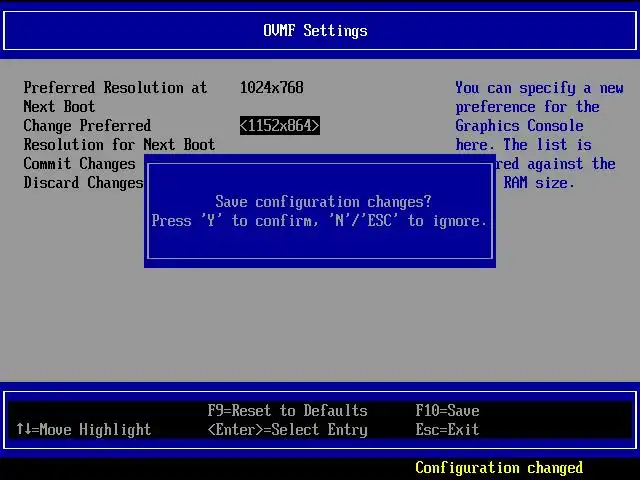Viewport: 640px width, 480px height.
Task: Click the F10=Save hint
Action: pos(447,410)
